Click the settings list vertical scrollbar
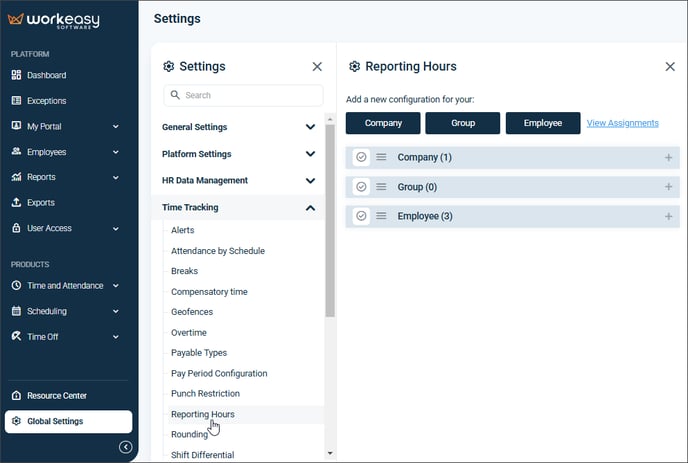 pyautogui.click(x=330, y=220)
